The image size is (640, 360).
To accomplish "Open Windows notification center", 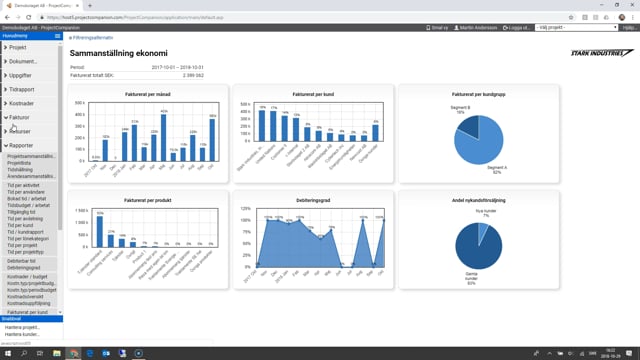I will click(x=629, y=353).
